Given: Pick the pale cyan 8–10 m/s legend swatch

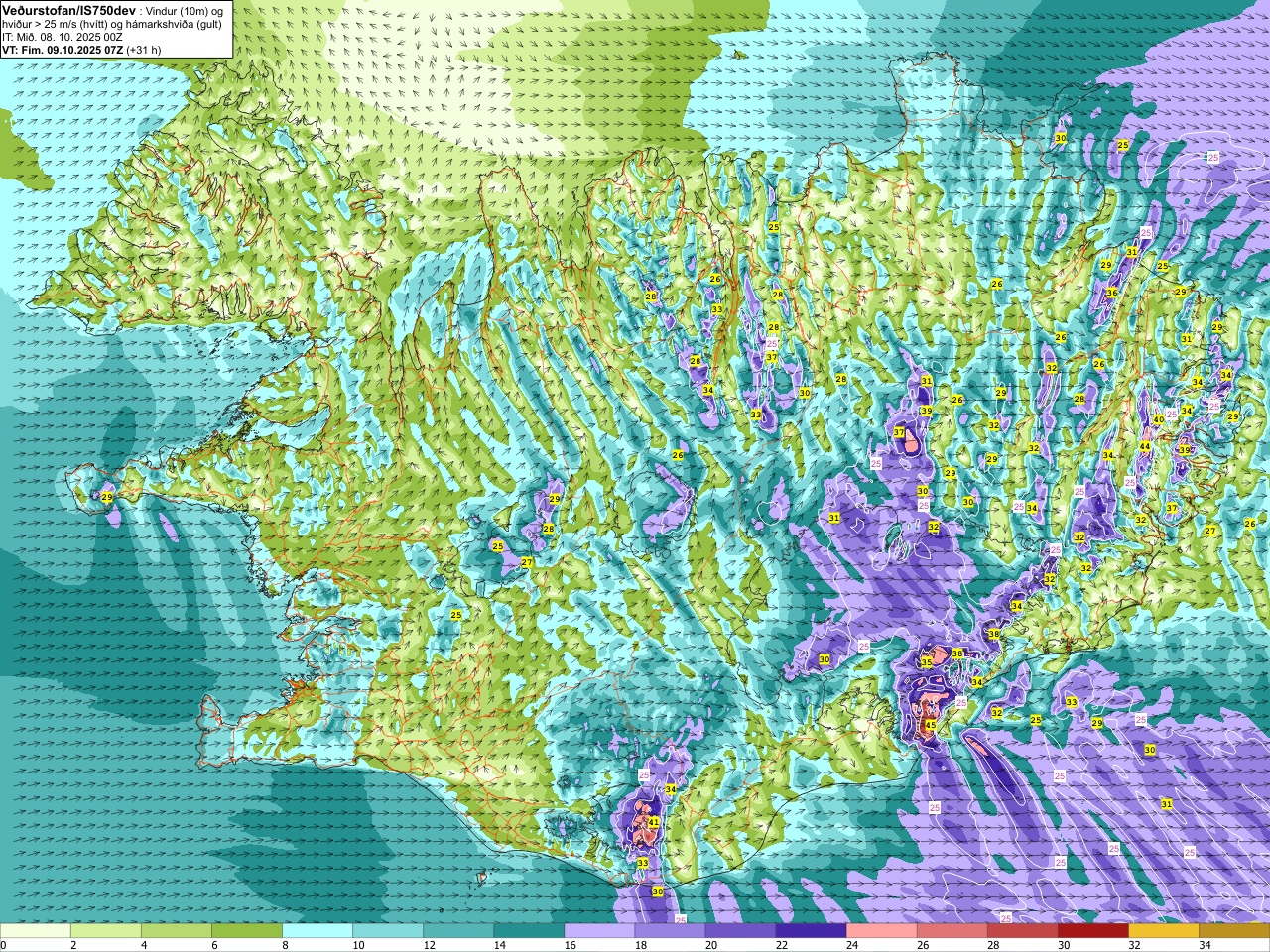Looking at the screenshot, I should click(317, 931).
